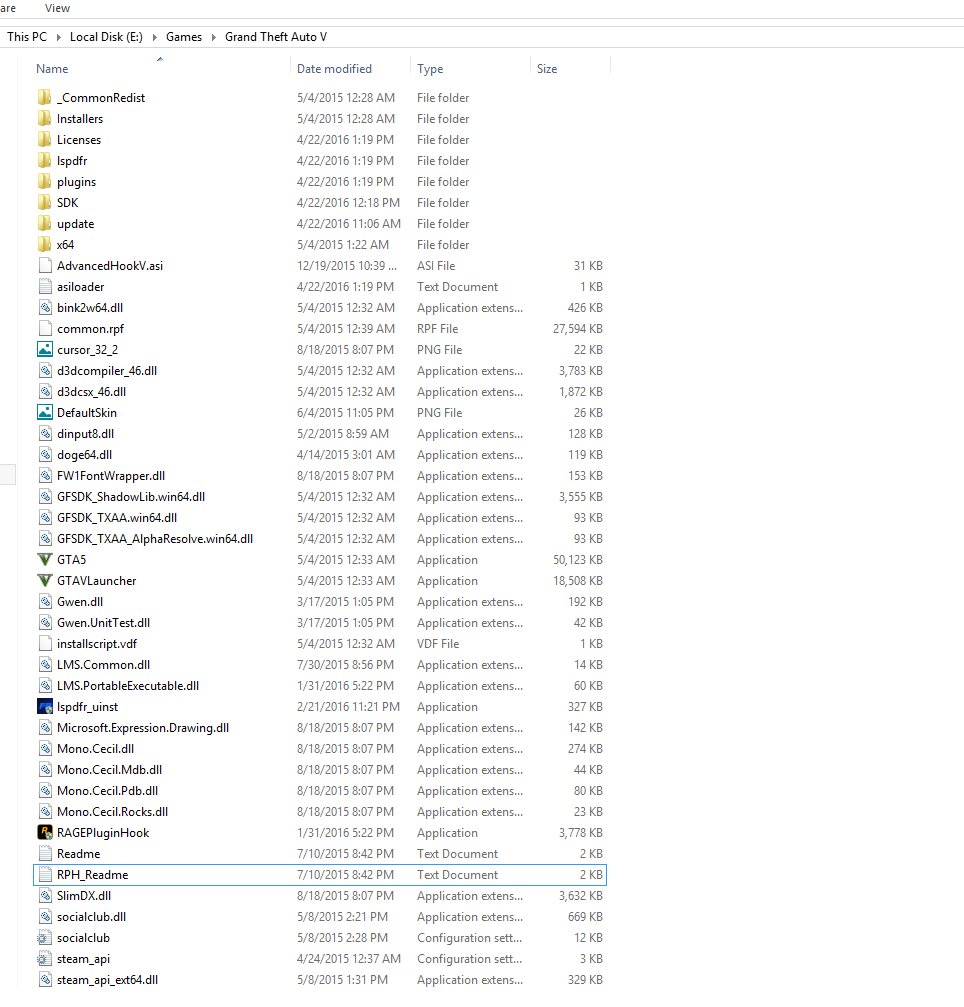
Task: Click the RPF File type cell
Action: coord(437,329)
